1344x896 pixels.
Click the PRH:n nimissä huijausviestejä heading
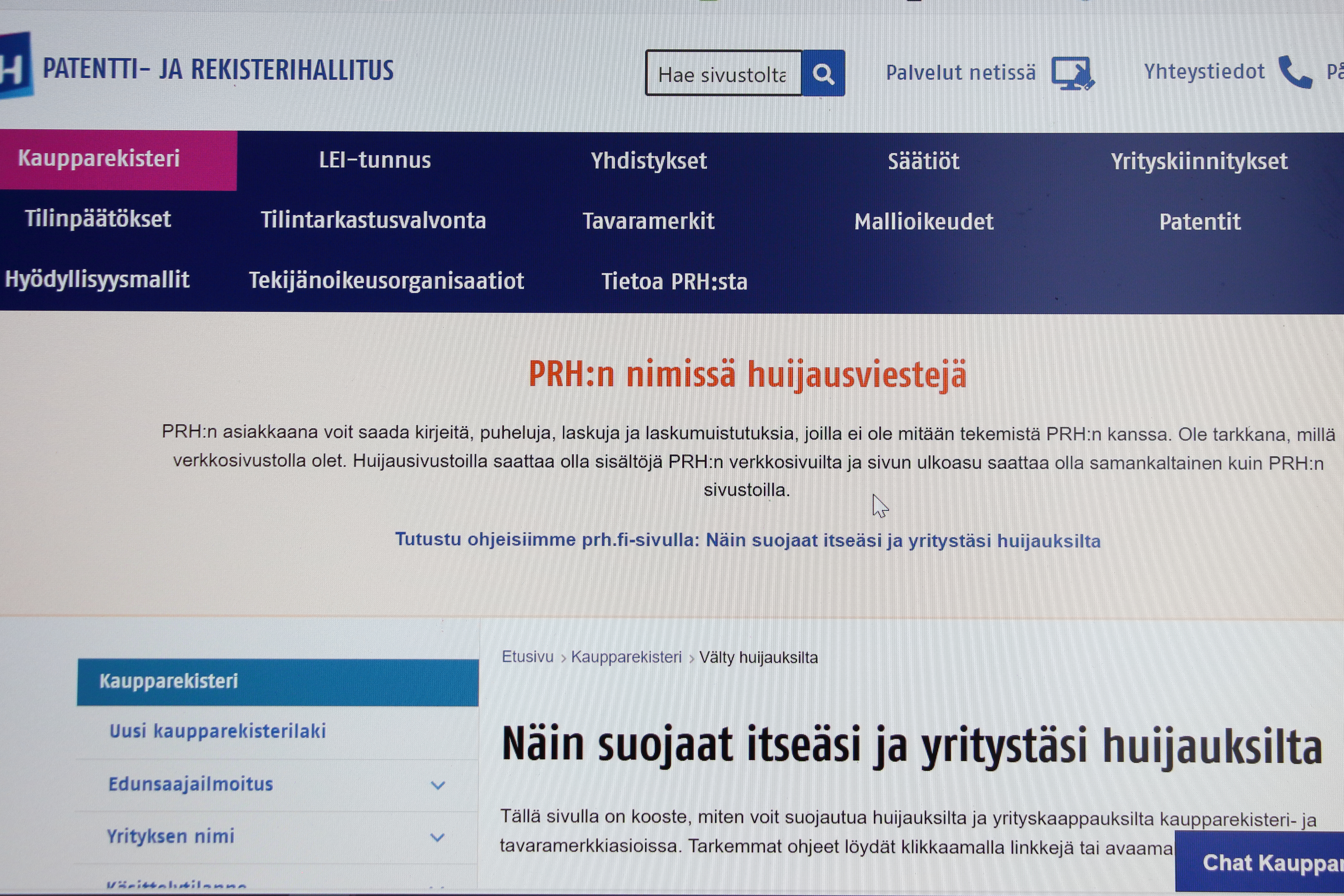pyautogui.click(x=747, y=375)
